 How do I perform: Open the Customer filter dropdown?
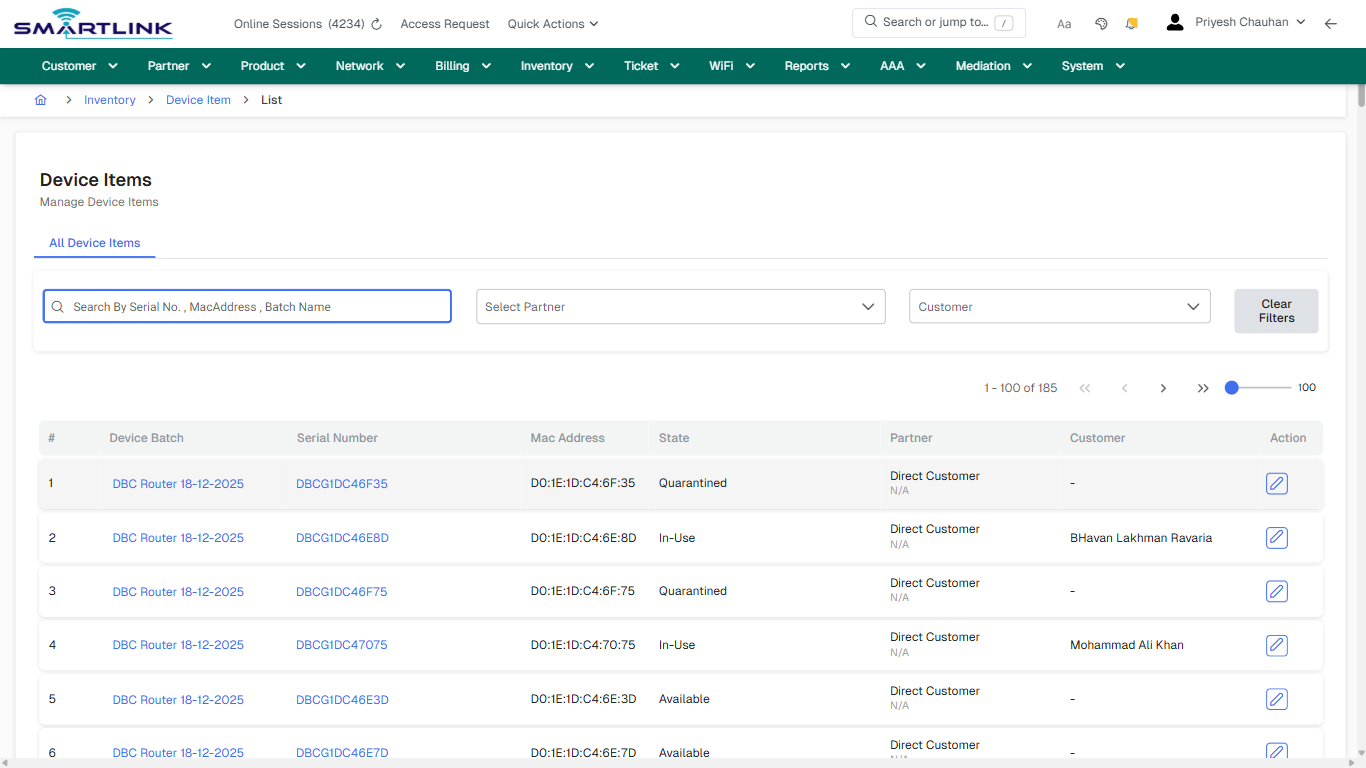coord(1059,306)
